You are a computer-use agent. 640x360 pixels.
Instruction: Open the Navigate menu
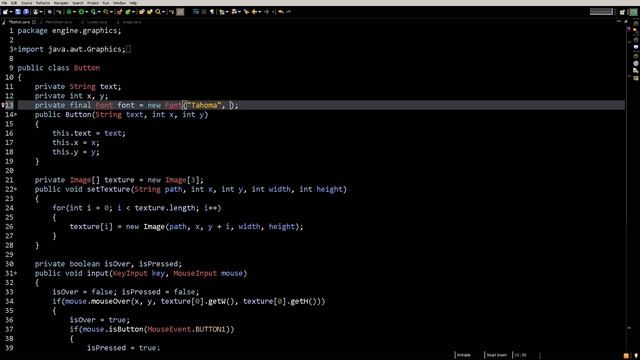pos(61,3)
